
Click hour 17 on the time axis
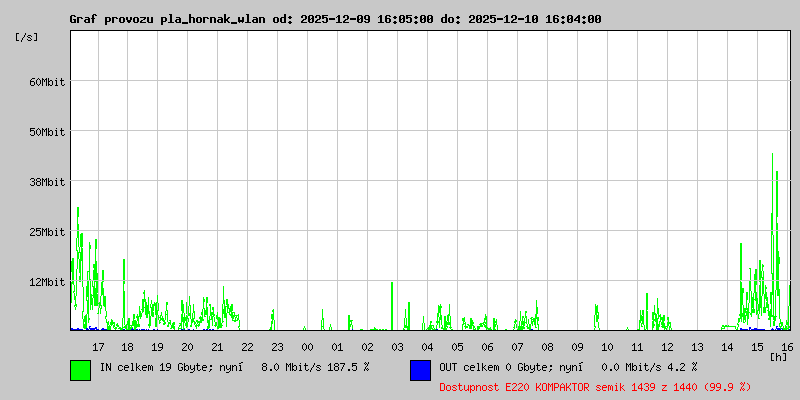coord(98,347)
